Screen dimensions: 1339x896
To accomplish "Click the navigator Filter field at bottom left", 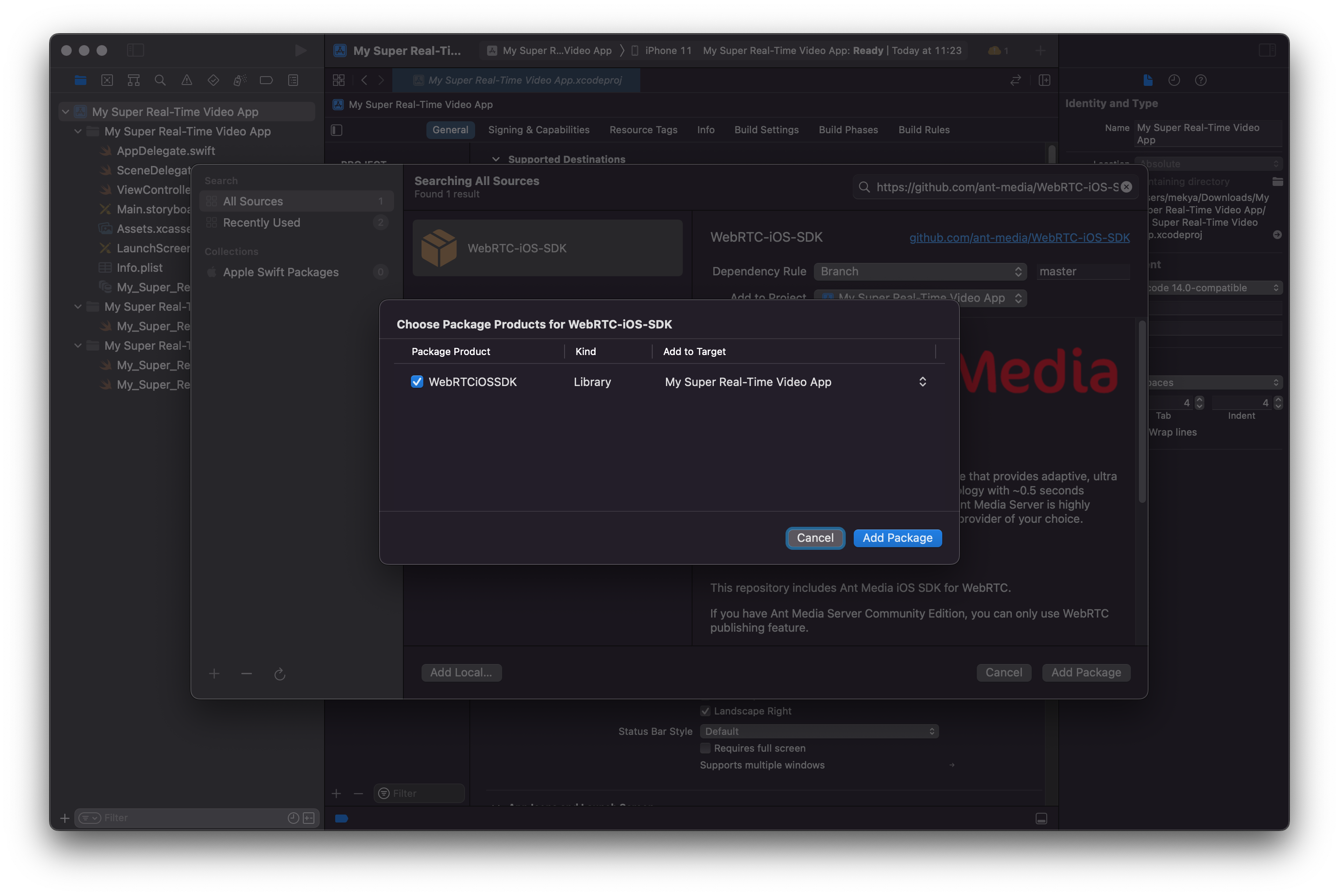I will click(196, 818).
